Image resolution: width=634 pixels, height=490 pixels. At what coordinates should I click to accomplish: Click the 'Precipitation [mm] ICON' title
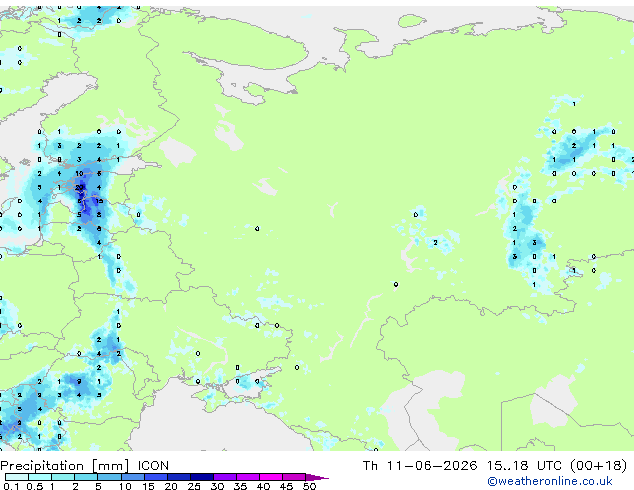pos(85,466)
